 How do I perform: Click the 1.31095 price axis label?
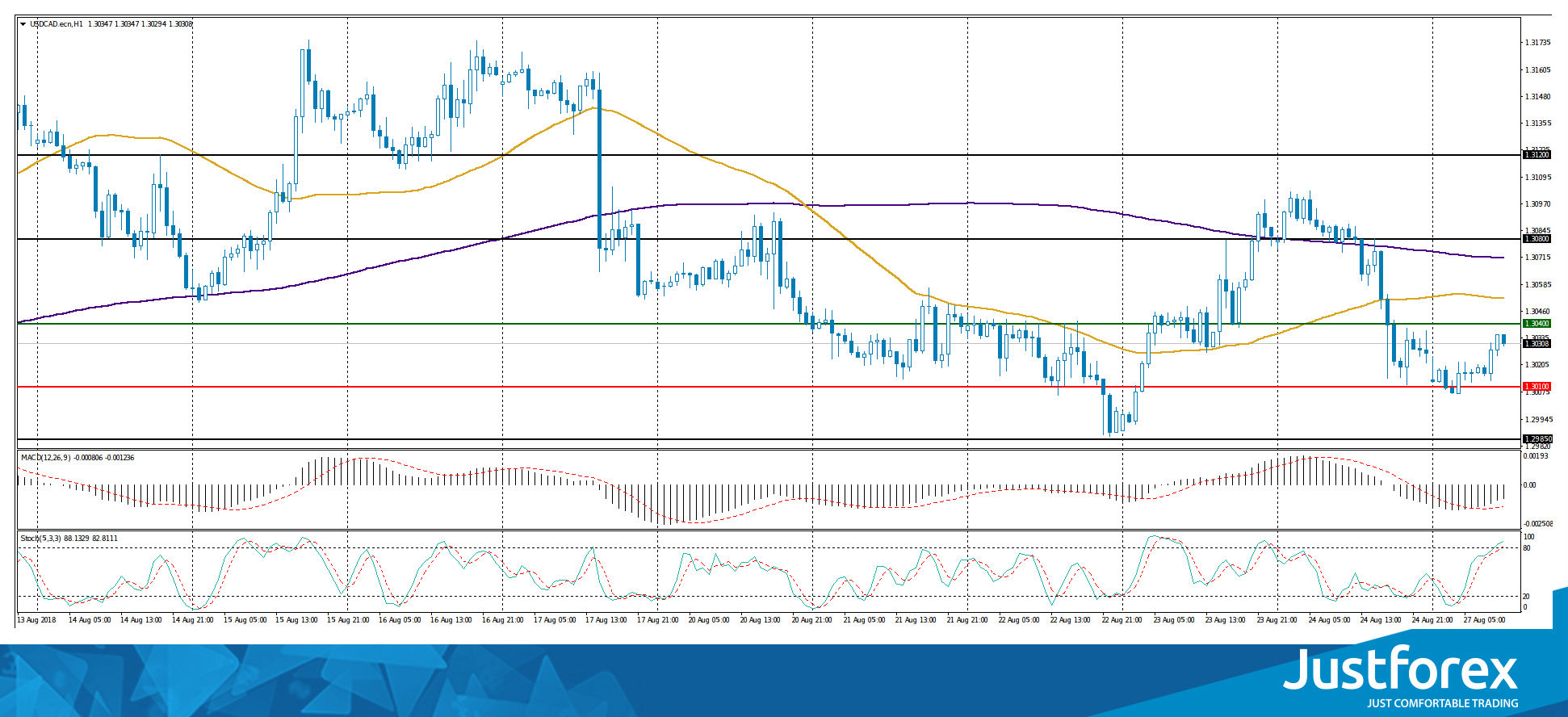click(x=1538, y=178)
